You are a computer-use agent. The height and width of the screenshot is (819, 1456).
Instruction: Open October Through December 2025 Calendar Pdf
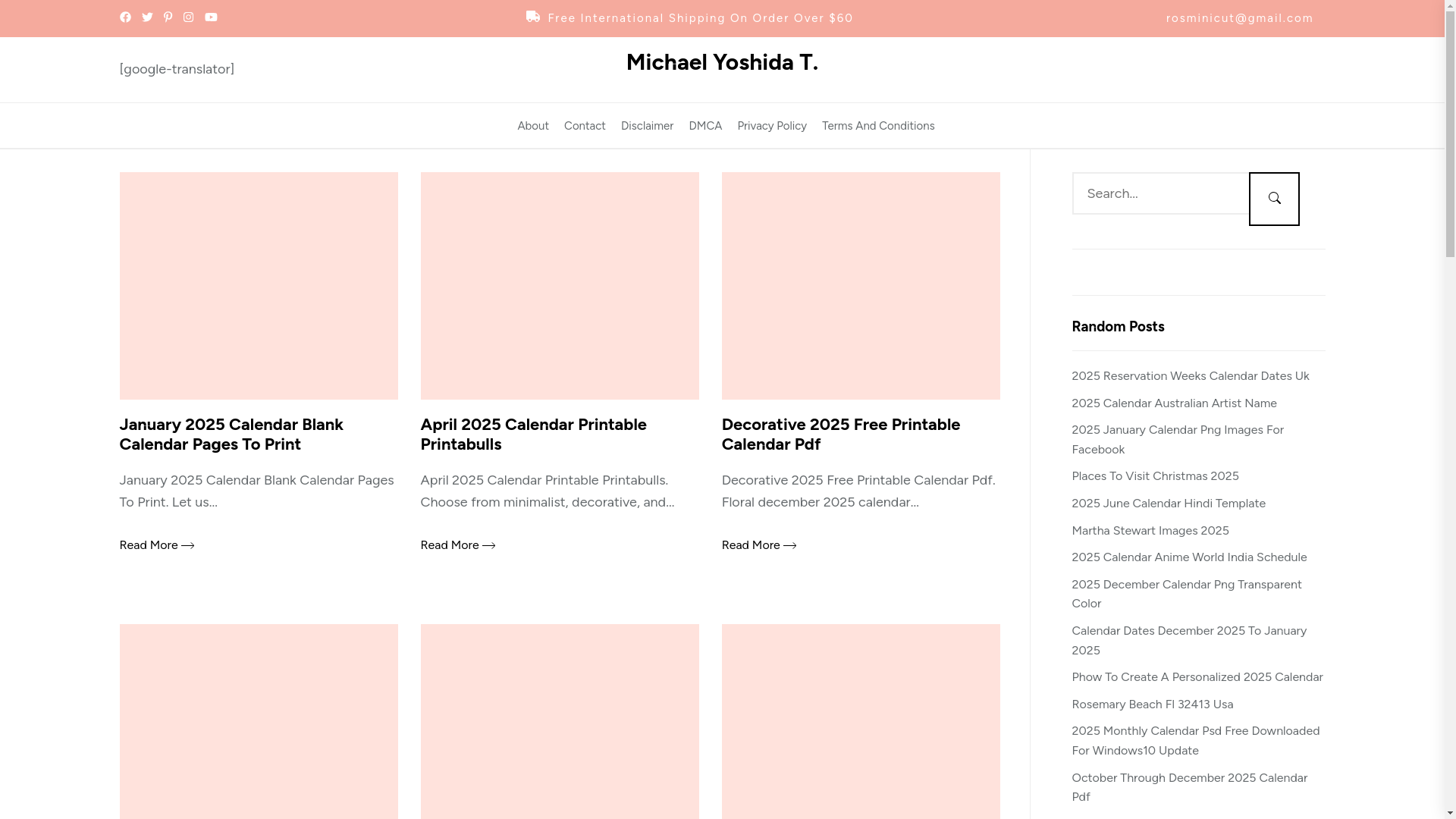[1190, 787]
